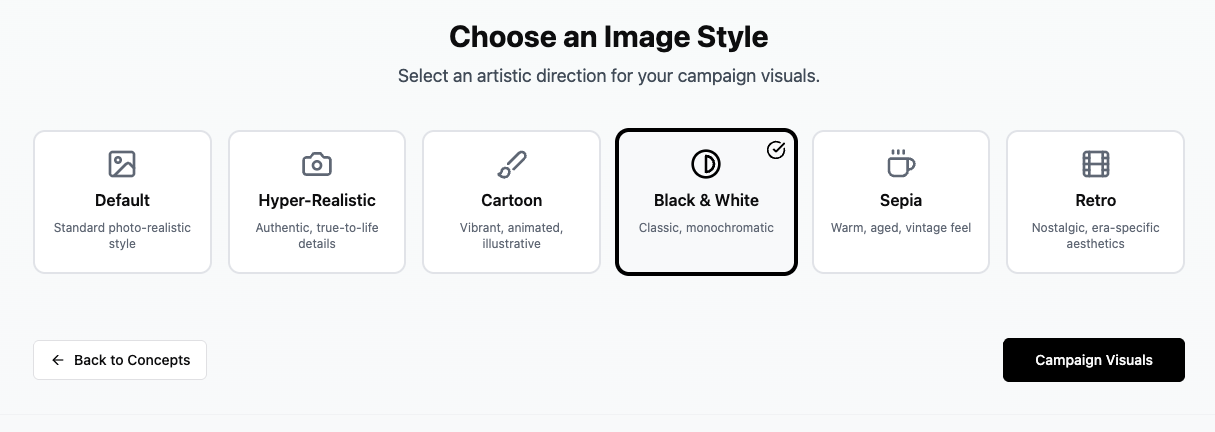Select the Sepia style title
1215x432 pixels.
pyautogui.click(x=901, y=200)
